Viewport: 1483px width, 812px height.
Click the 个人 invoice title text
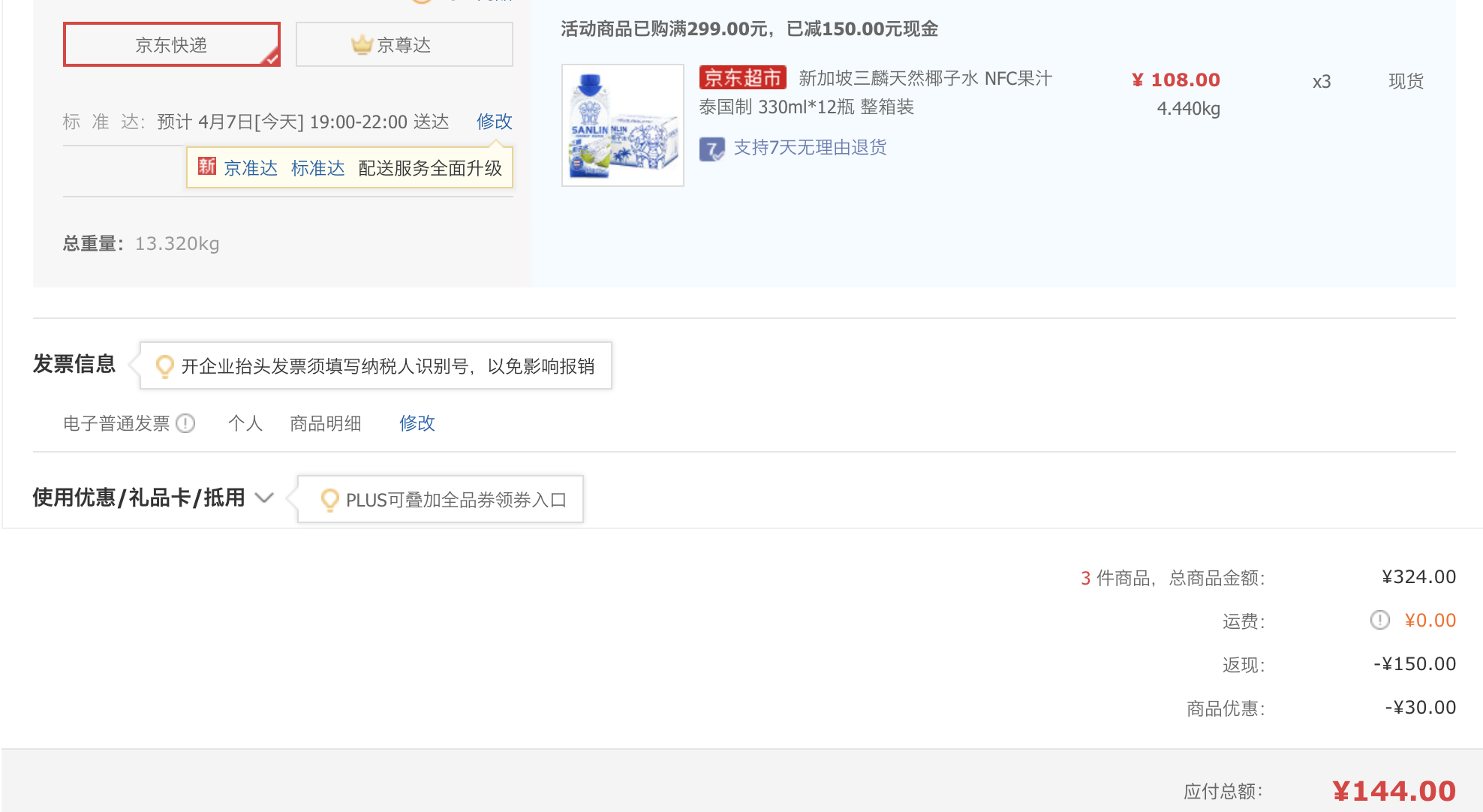(245, 424)
